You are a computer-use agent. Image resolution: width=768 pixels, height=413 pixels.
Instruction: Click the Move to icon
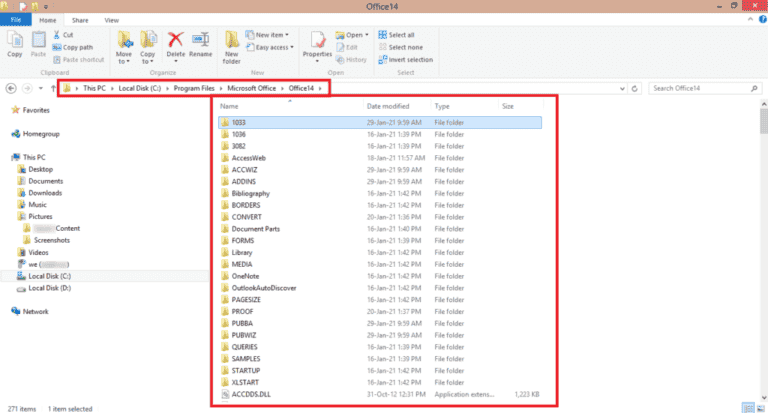[x=125, y=44]
